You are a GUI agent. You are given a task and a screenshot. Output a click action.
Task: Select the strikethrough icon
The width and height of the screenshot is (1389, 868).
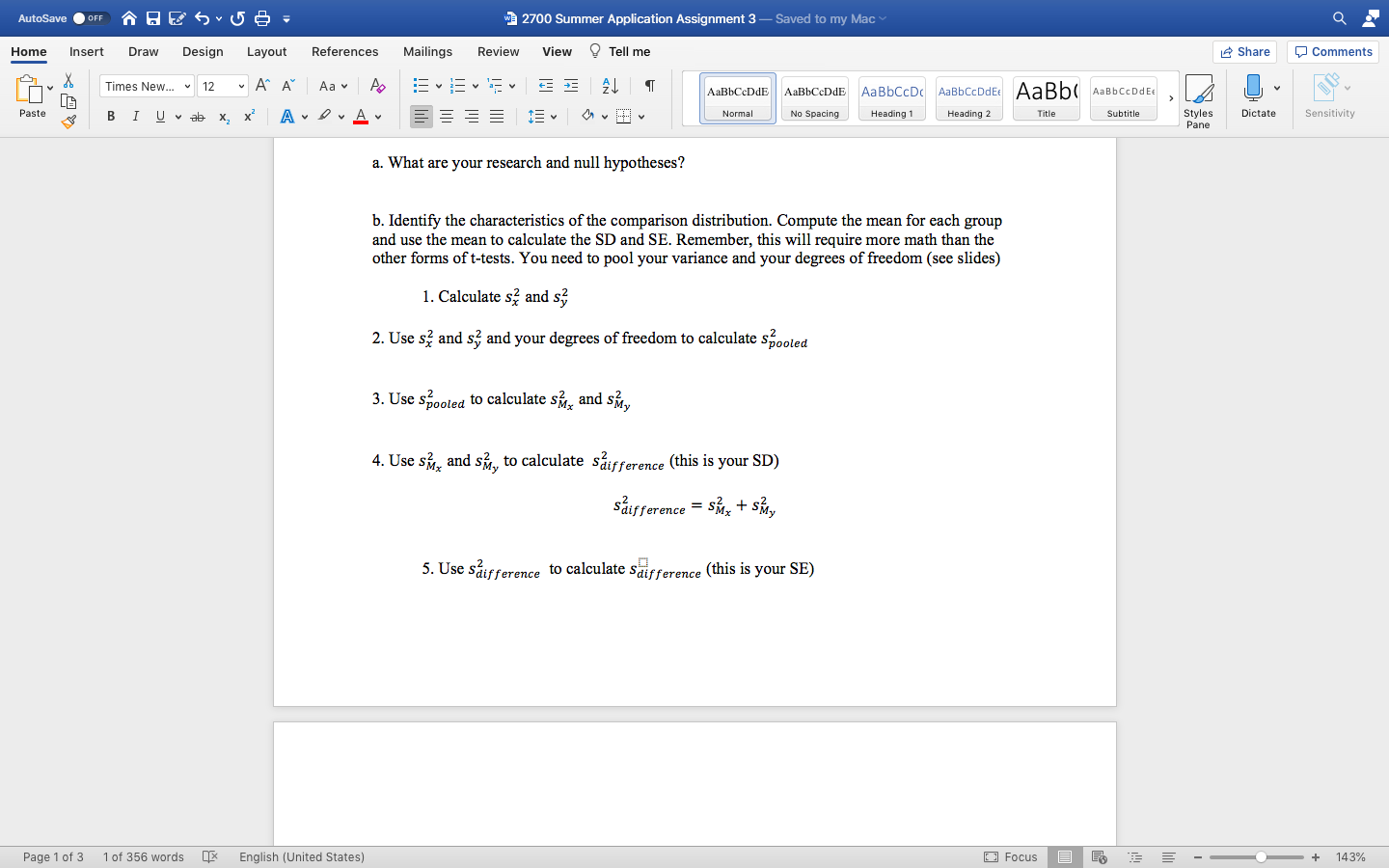click(x=197, y=116)
